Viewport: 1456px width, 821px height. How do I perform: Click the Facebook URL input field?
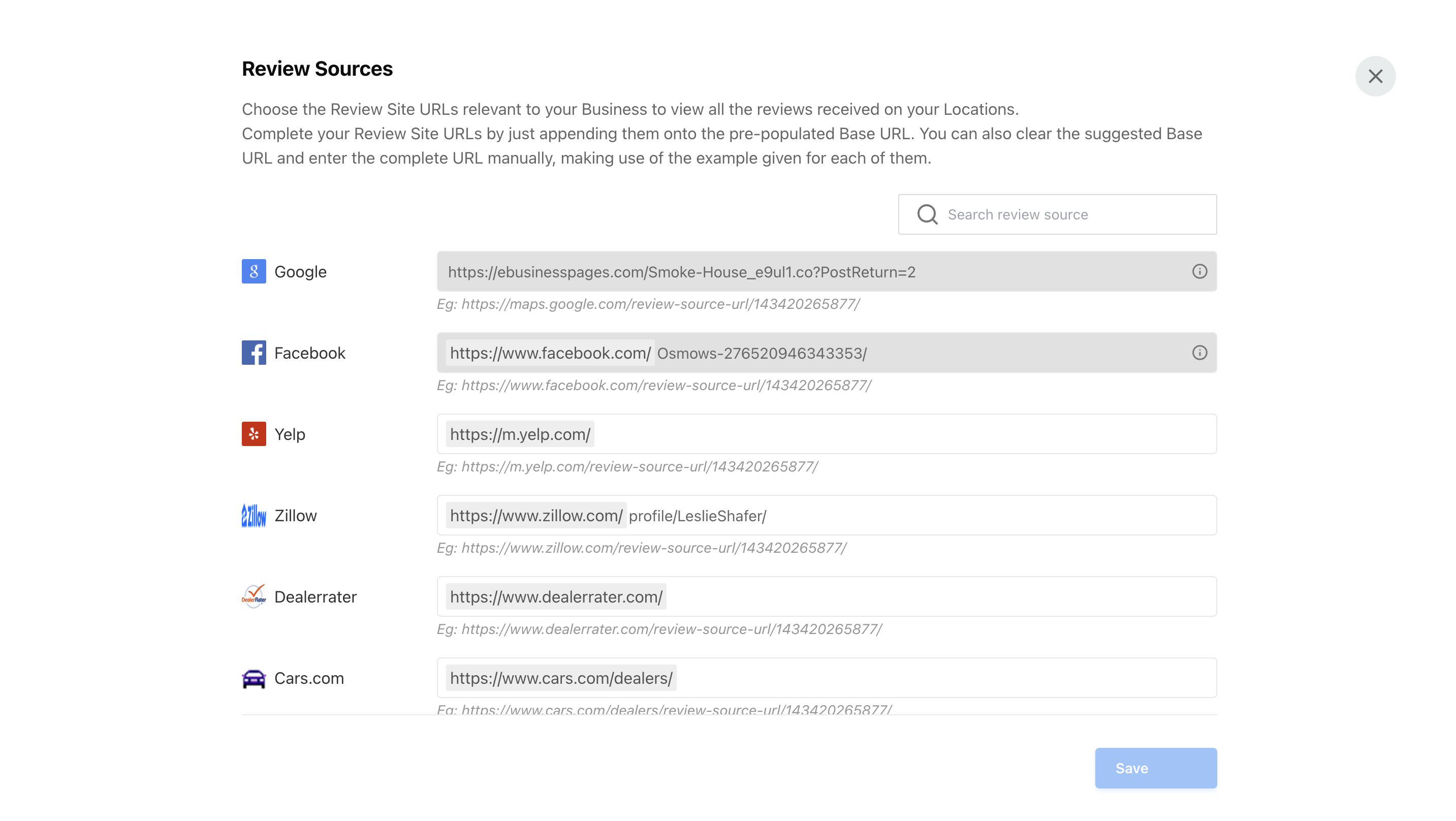[x=1018, y=353]
